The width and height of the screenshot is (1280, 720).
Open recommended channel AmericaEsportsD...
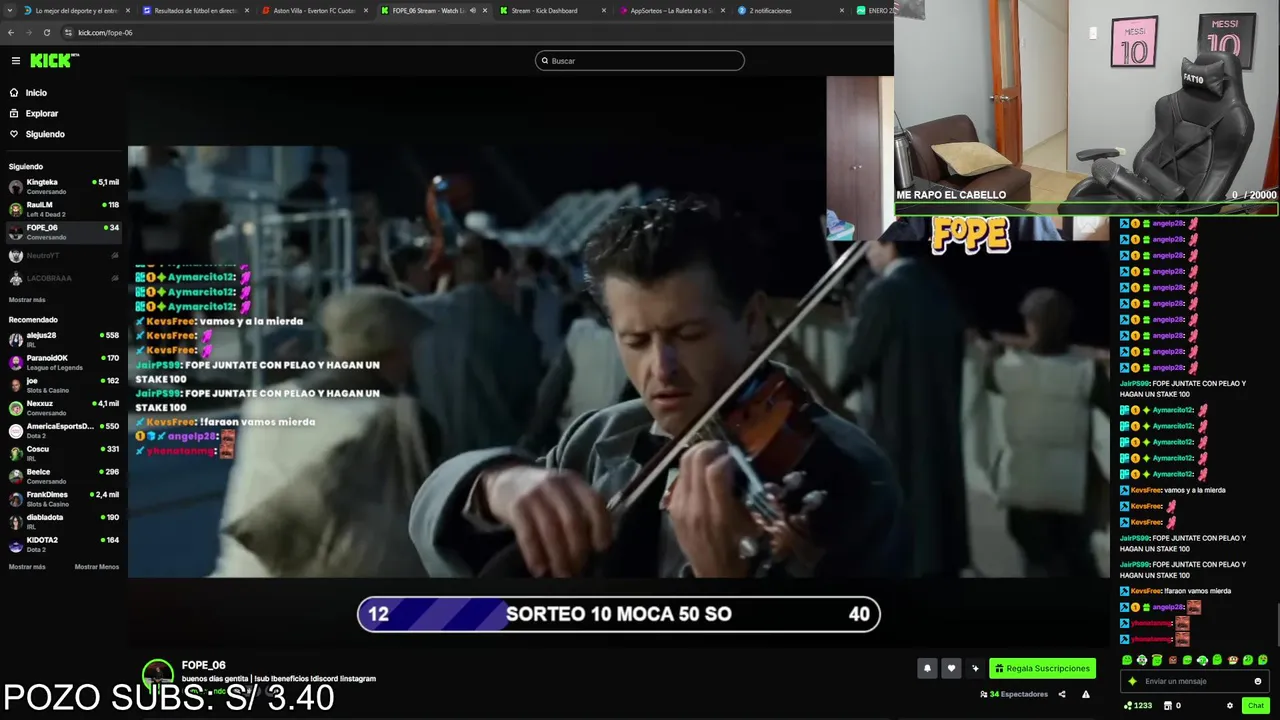point(63,430)
